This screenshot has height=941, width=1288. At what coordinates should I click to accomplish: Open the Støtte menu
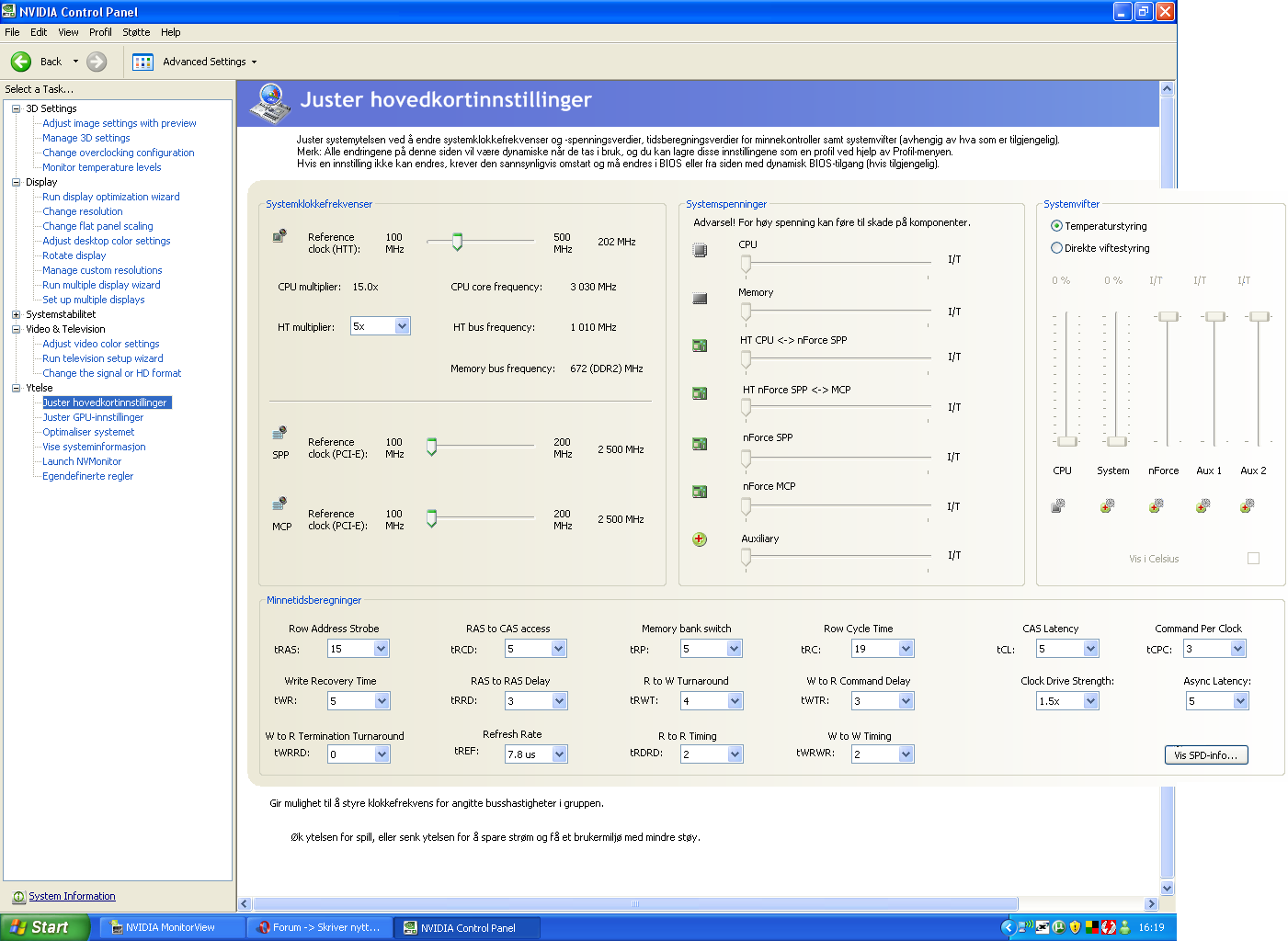pyautogui.click(x=136, y=32)
